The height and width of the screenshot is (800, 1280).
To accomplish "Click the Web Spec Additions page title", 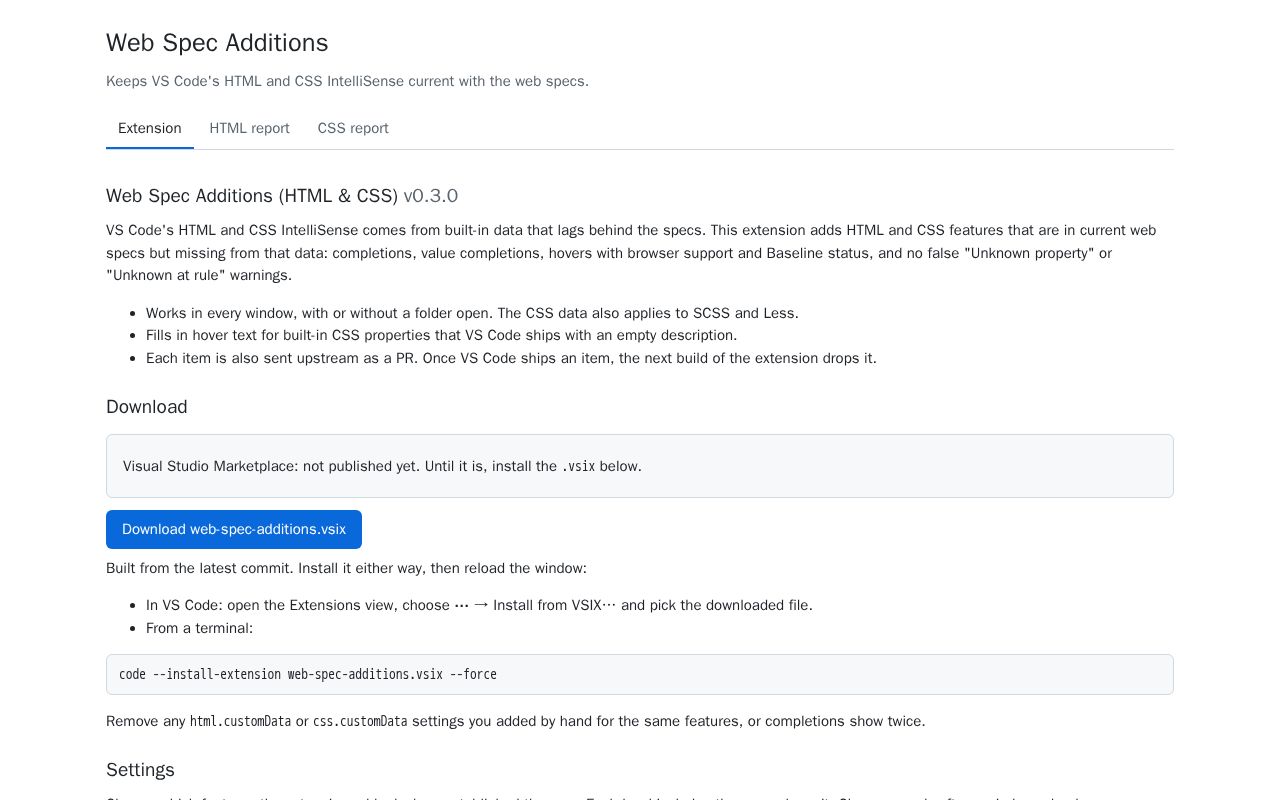I will [217, 43].
